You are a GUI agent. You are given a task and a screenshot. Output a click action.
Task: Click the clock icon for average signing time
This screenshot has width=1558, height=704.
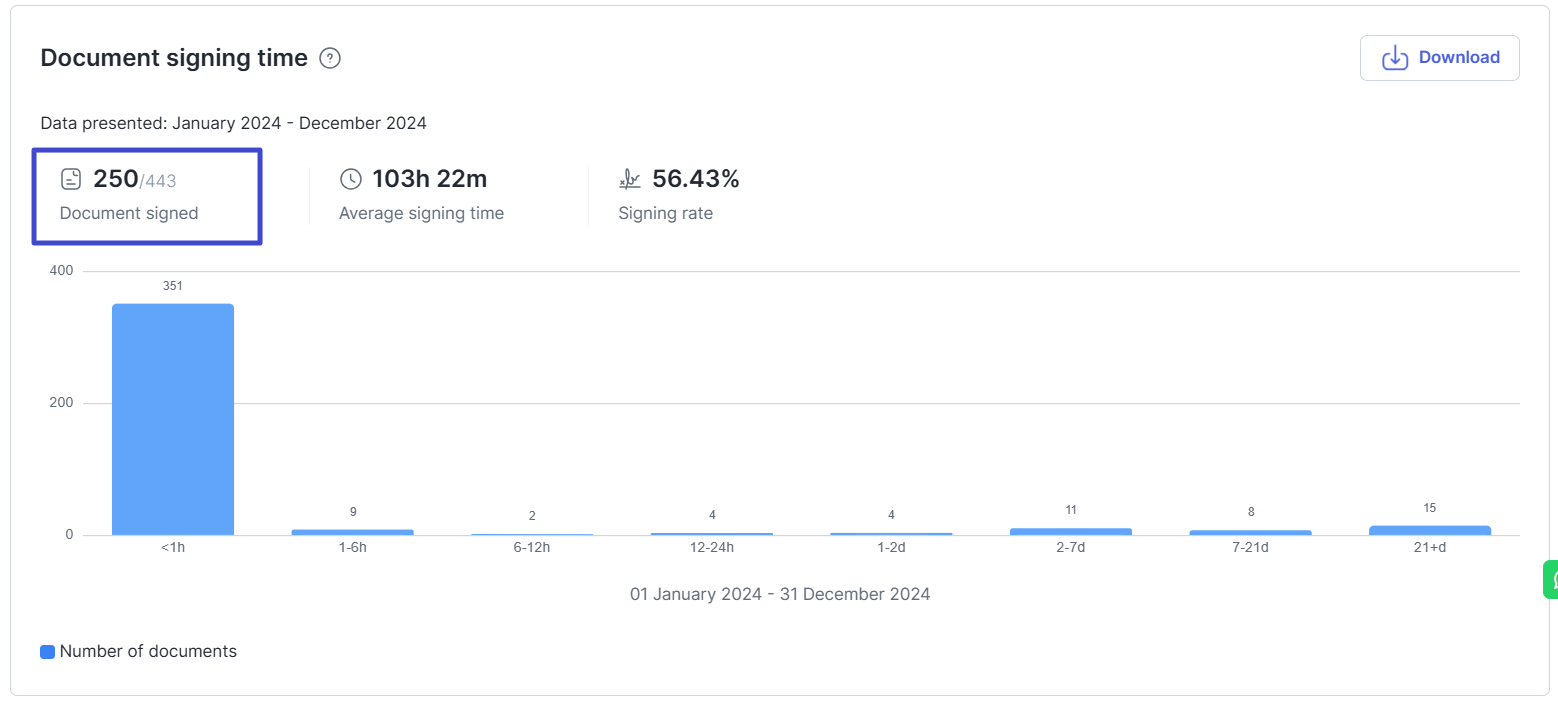click(x=351, y=180)
